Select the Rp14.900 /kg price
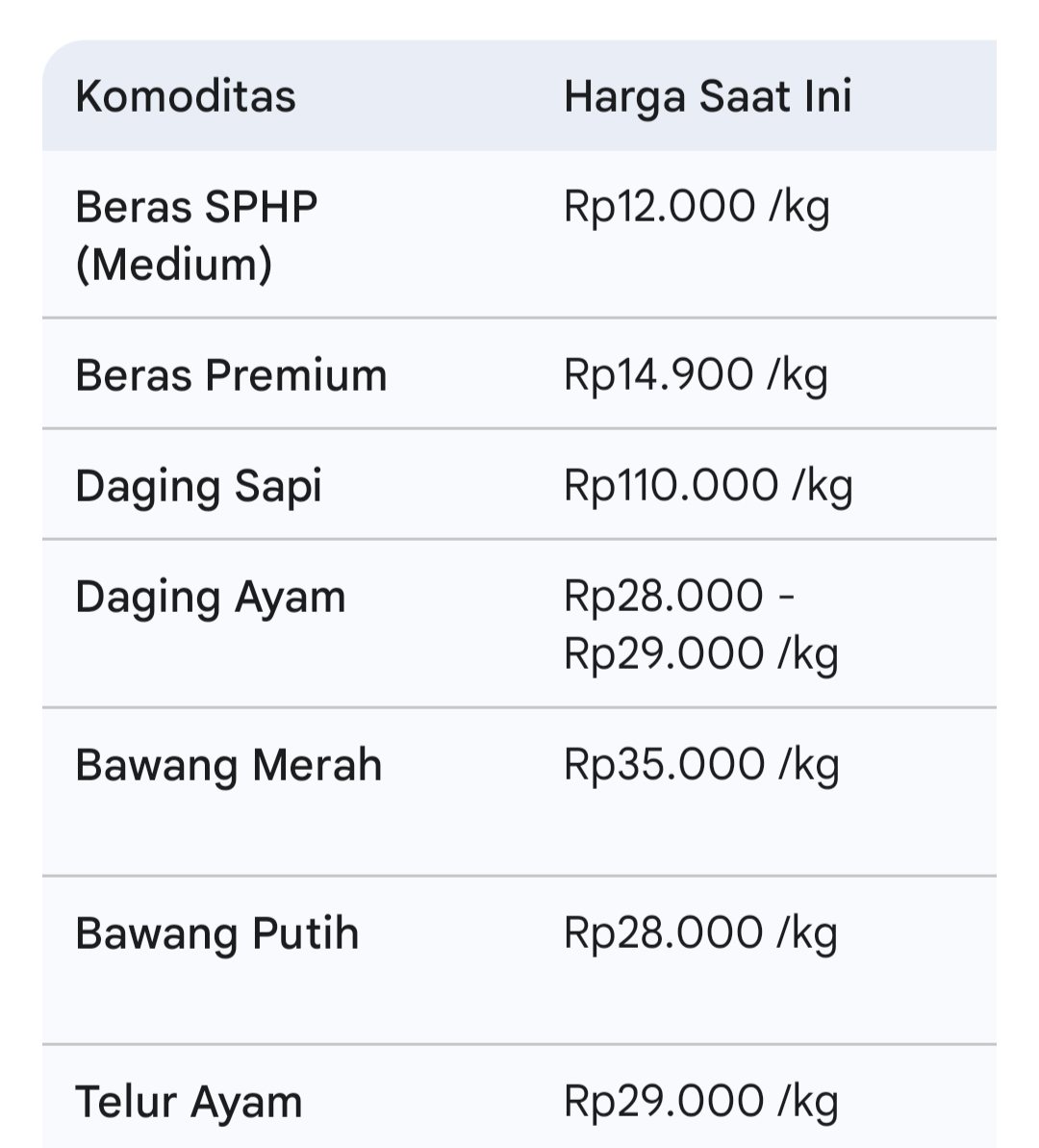Viewport: 1039px width, 1148px height. pyautogui.click(x=696, y=375)
